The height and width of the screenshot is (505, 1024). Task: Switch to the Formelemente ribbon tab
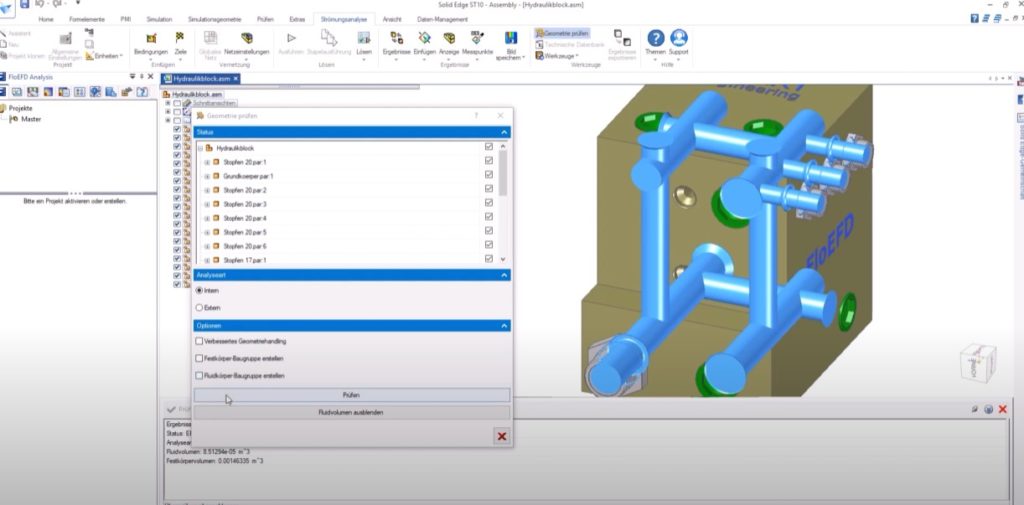pos(87,20)
